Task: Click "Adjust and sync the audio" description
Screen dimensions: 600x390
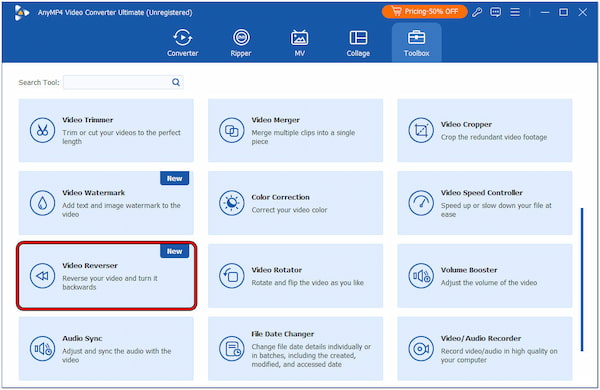Action: tap(116, 355)
